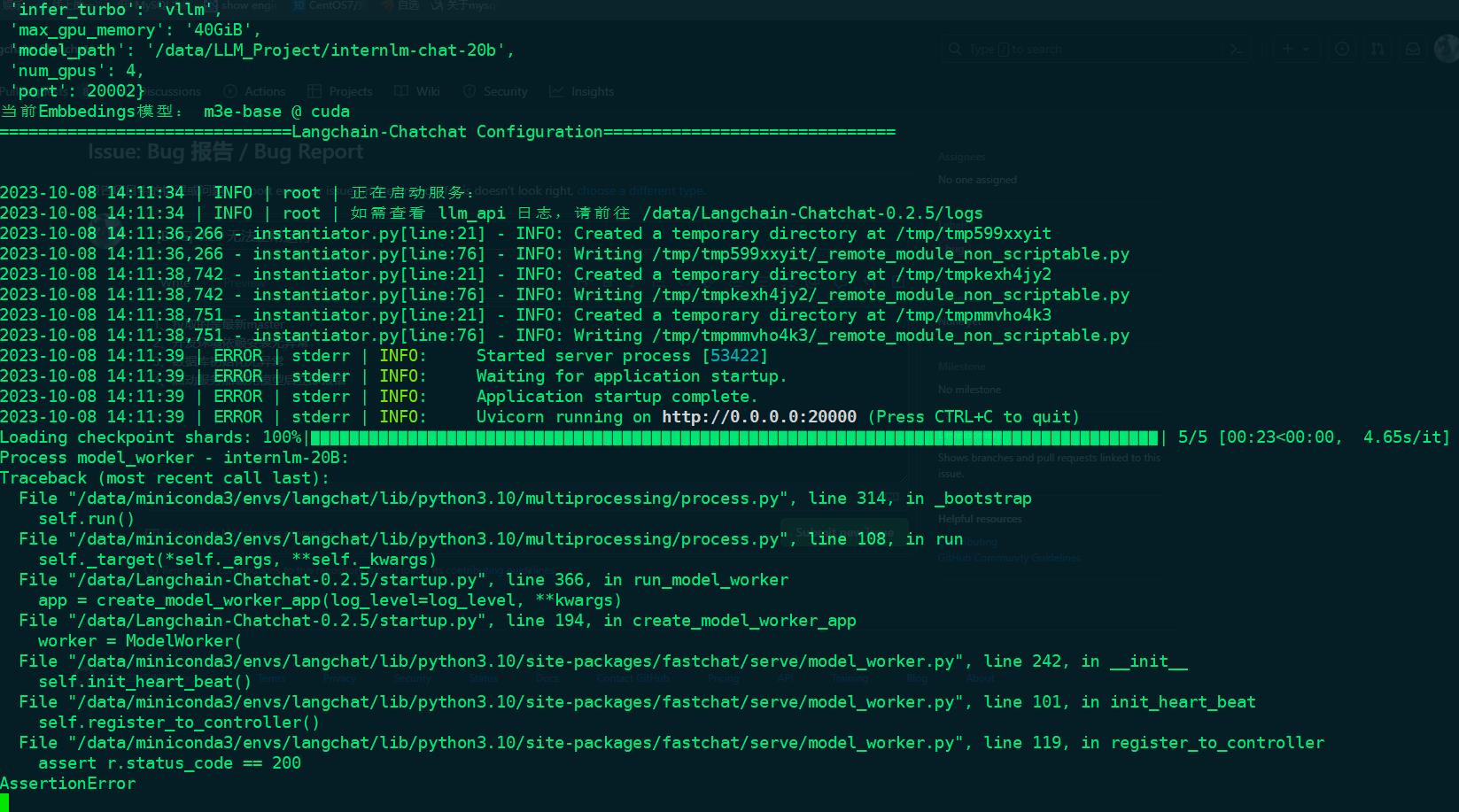
Task: Open the GitHub Community Guidelines link
Action: (x=1008, y=558)
